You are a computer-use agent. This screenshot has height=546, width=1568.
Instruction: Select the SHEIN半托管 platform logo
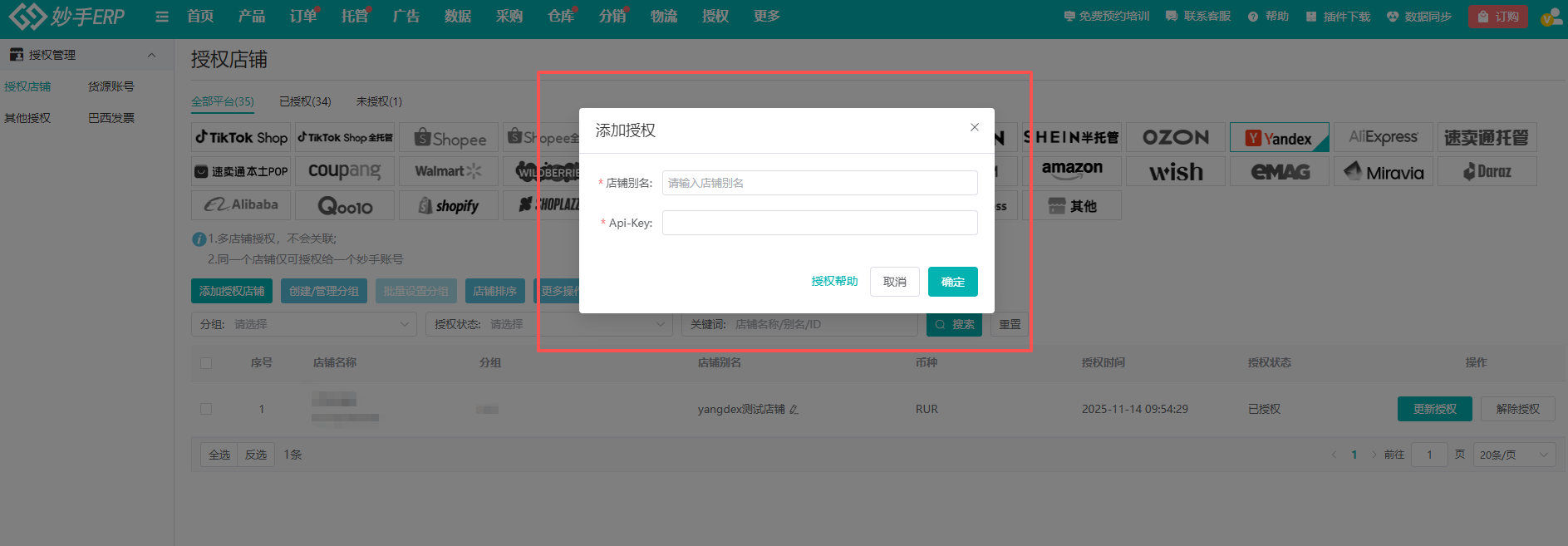[x=1072, y=137]
